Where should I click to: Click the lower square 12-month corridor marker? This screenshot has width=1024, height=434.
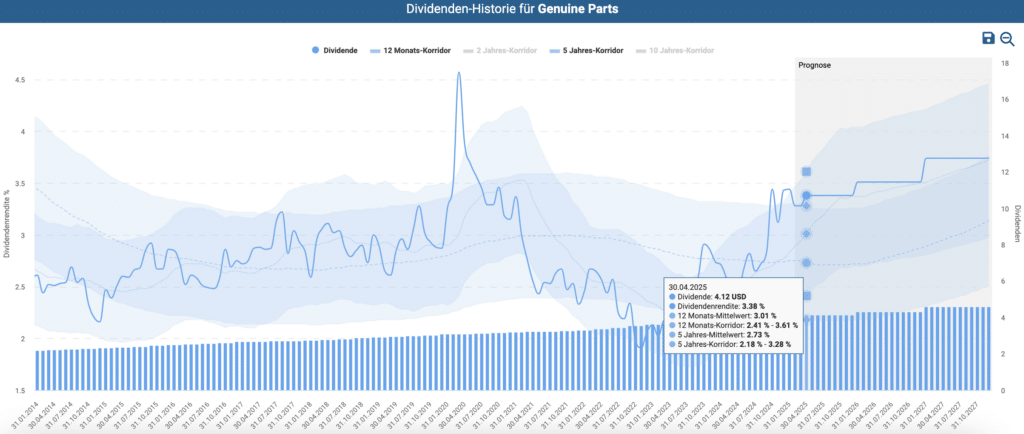coord(806,296)
